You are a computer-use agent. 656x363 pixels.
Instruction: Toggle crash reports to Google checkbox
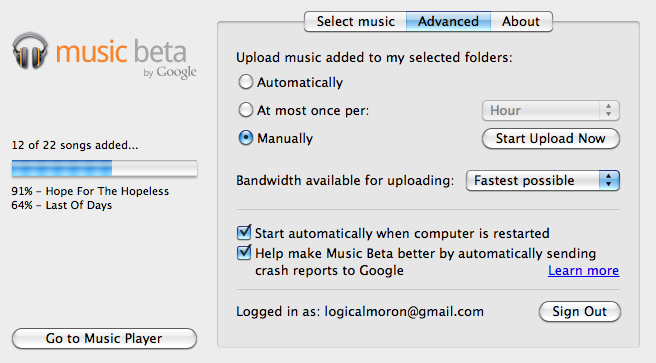click(x=244, y=253)
